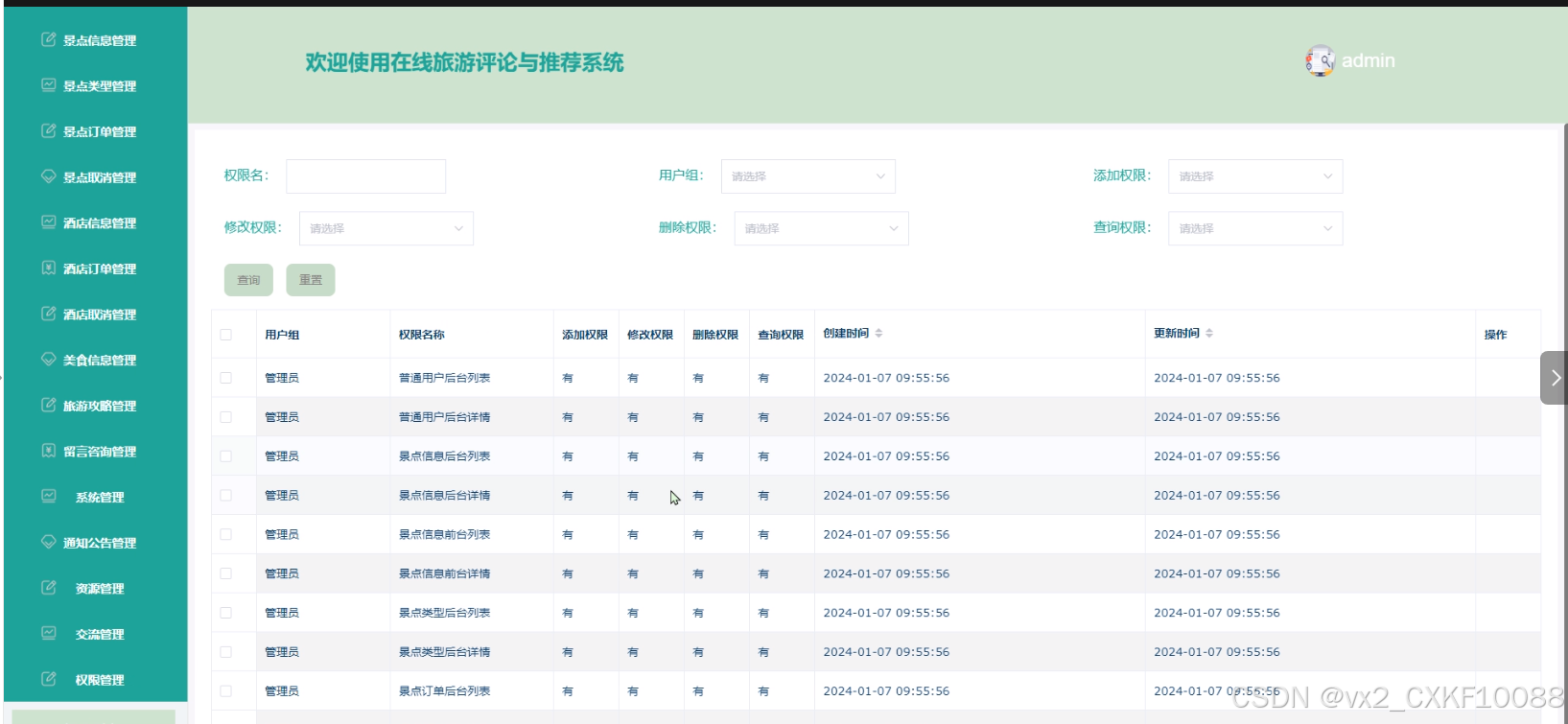Focus the 权限名 text input
The width and height of the screenshot is (1568, 724).
pos(365,176)
